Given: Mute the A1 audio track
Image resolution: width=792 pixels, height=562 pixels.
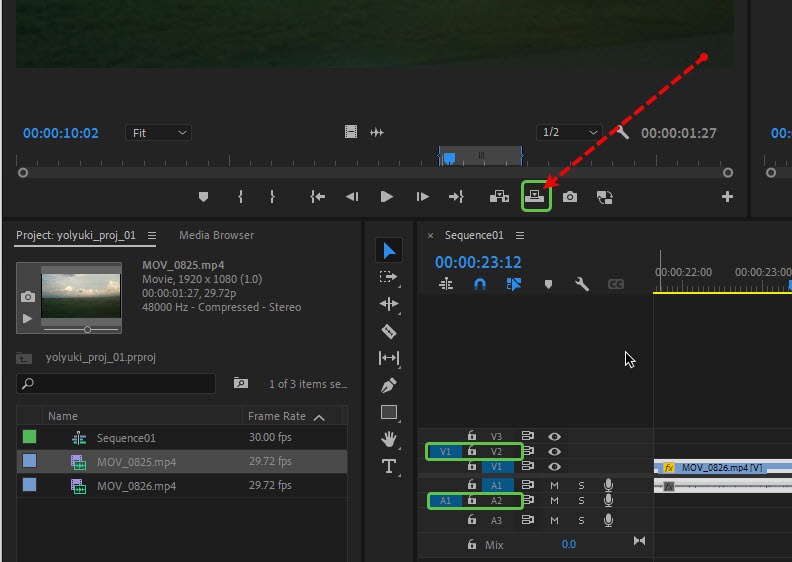Looking at the screenshot, I should click(554, 485).
